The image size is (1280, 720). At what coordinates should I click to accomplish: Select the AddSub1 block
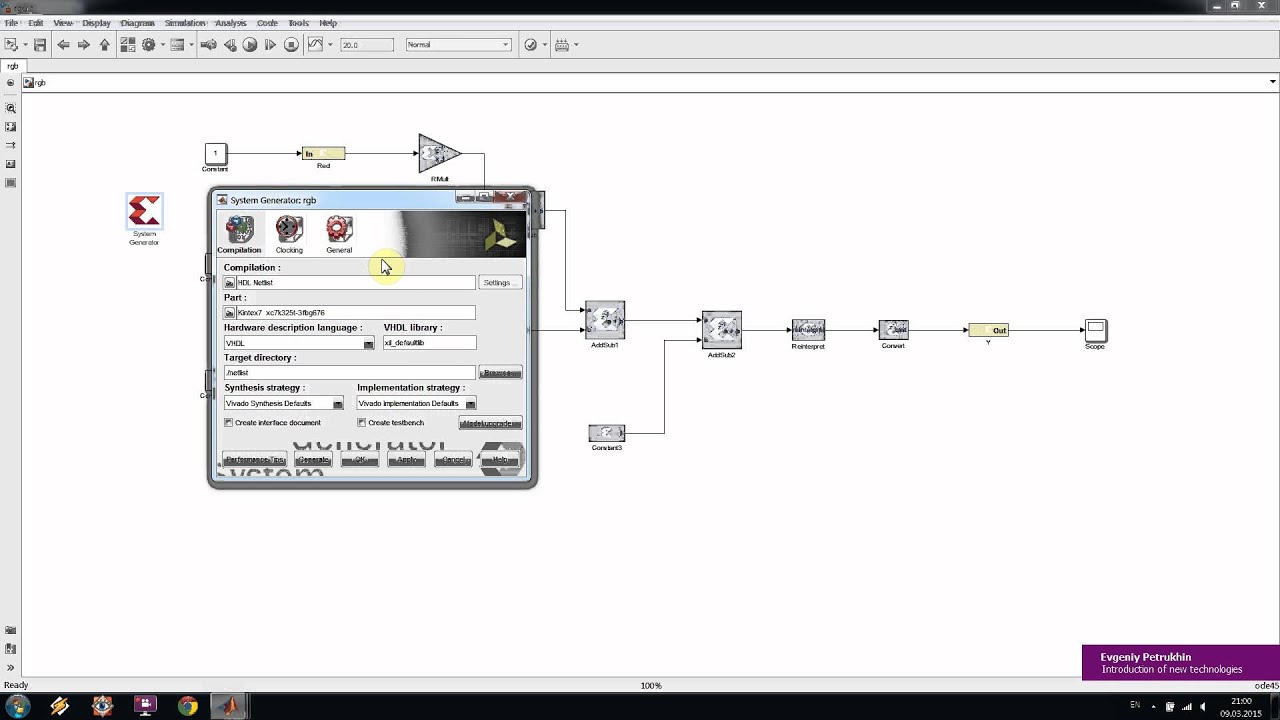(x=605, y=320)
